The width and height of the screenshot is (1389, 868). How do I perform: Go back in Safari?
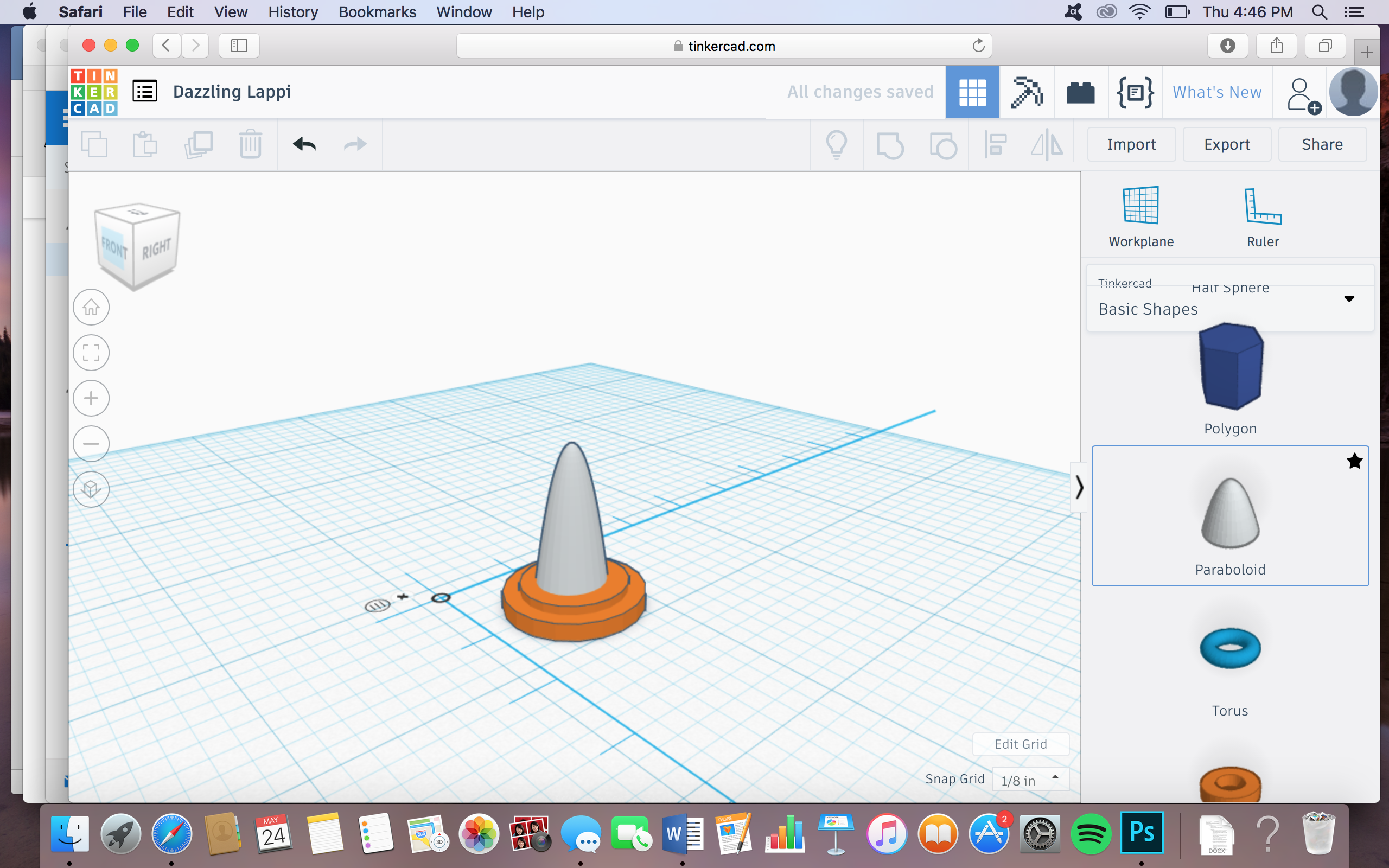click(x=167, y=46)
